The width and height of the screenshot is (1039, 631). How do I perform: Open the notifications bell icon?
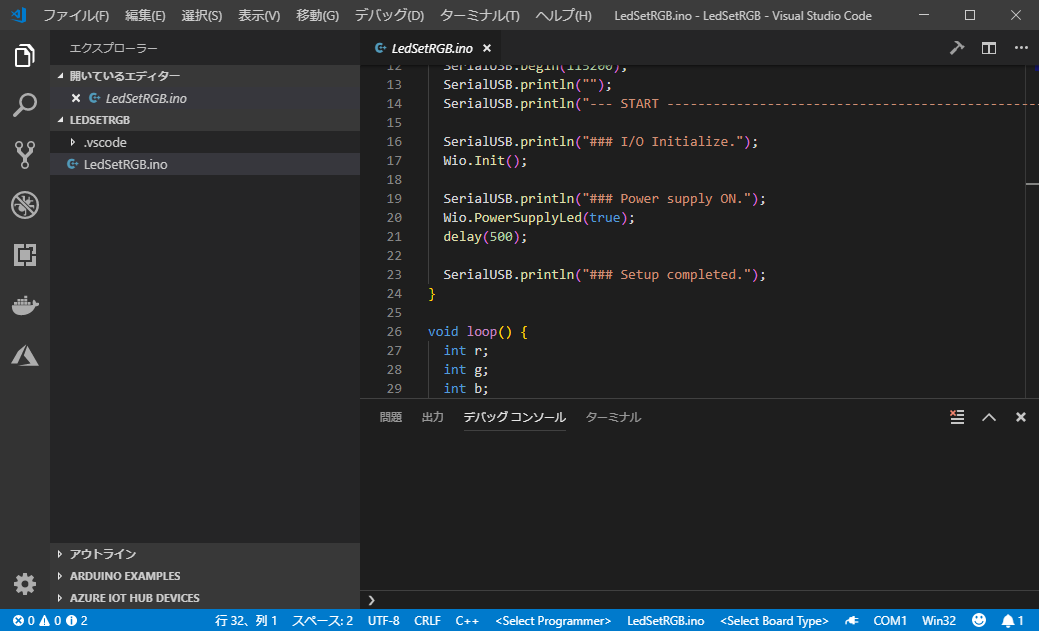click(1012, 620)
